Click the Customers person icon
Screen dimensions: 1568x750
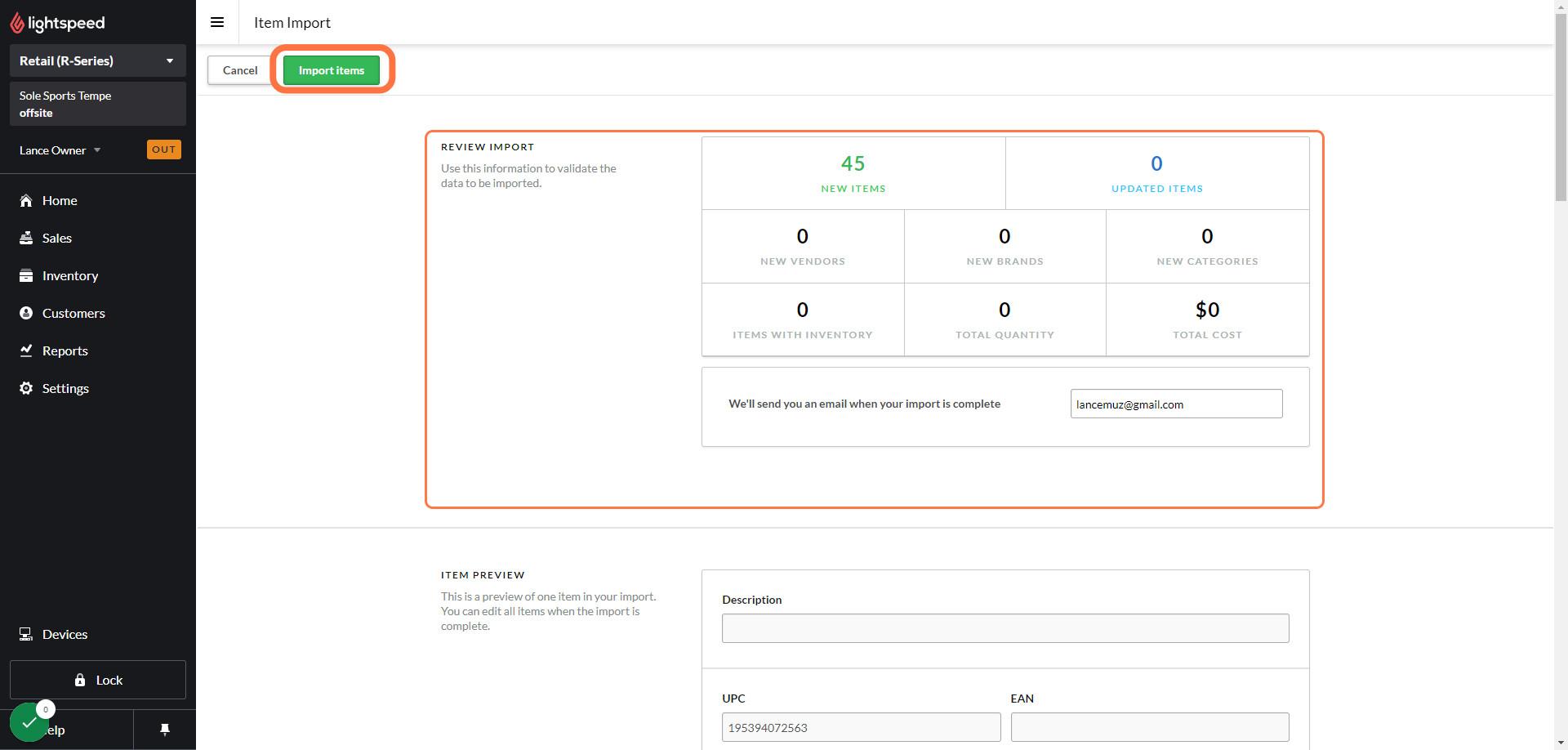tap(26, 313)
